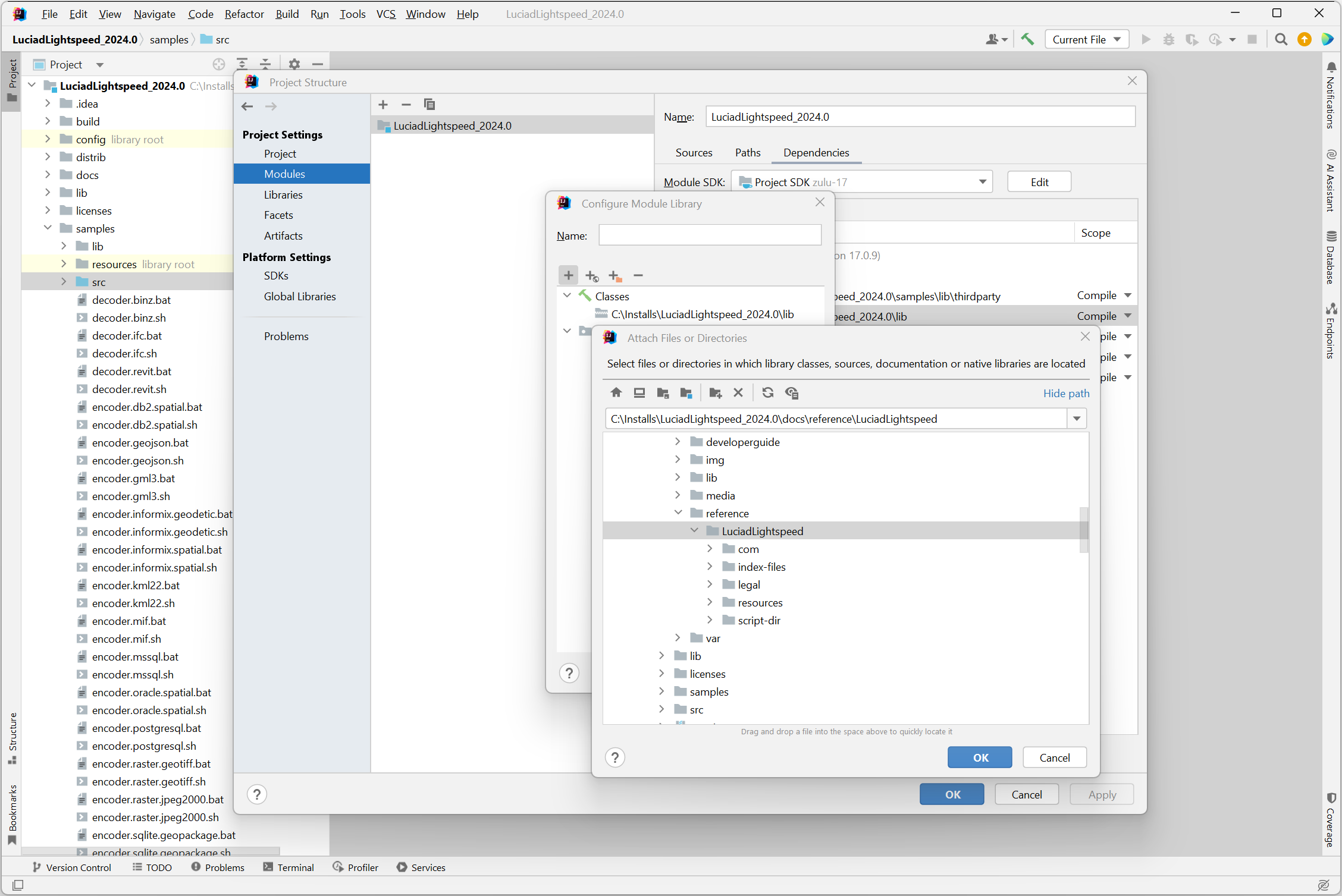Select SDKs under Platform Settings
The image size is (1342, 896).
tap(276, 276)
